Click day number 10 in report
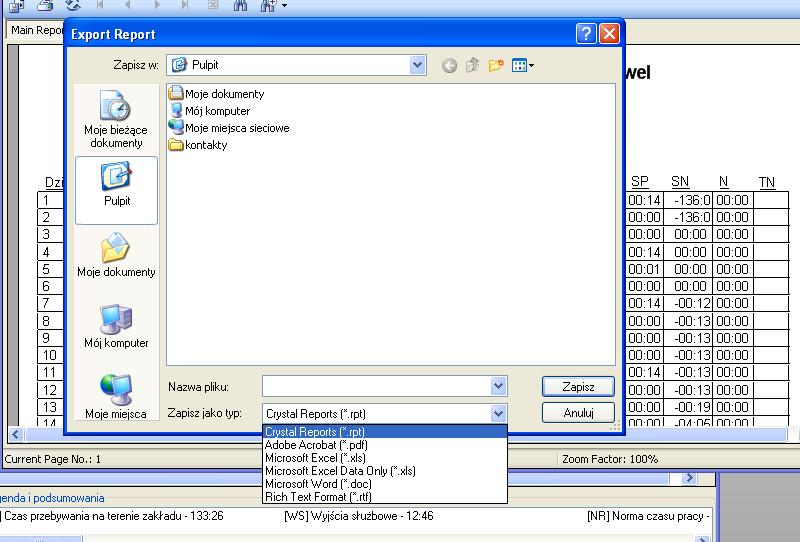 point(49,355)
